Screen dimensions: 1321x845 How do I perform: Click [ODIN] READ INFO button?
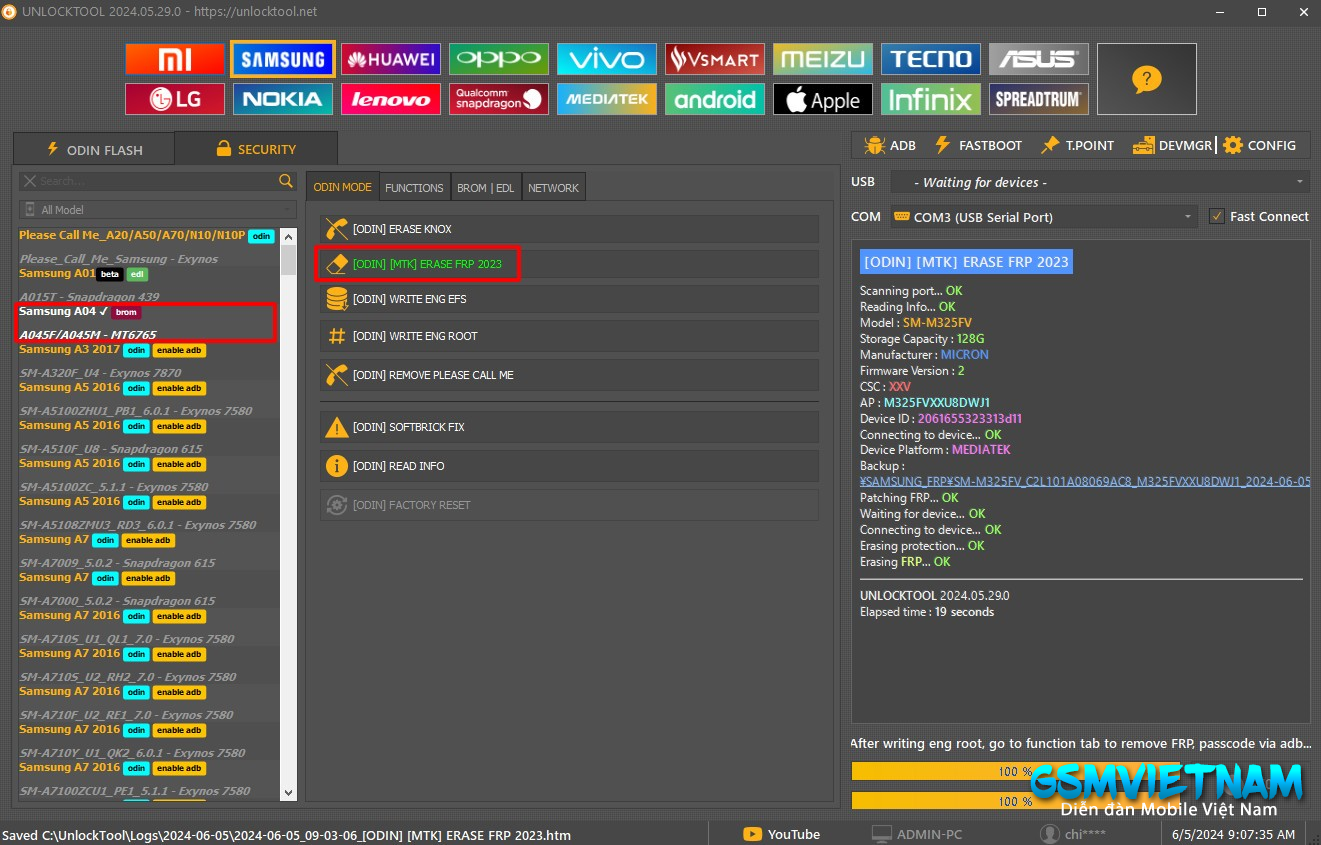[569, 466]
